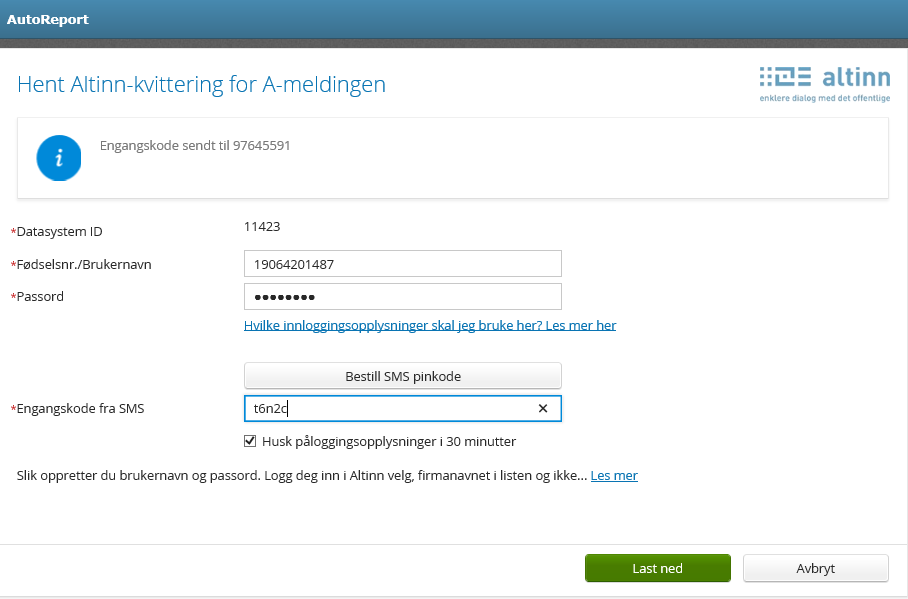
Task: Follow the Les mer link at bottom
Action: [x=614, y=476]
